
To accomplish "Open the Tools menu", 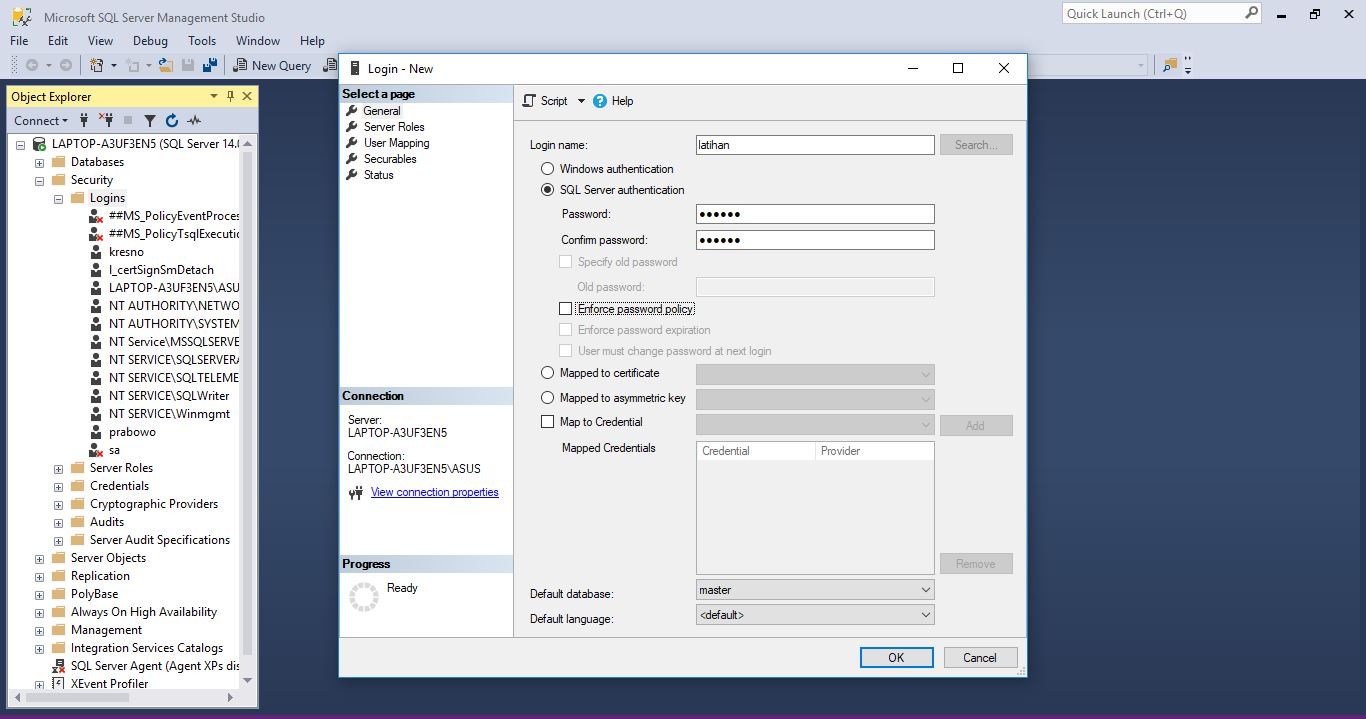I will click(202, 41).
